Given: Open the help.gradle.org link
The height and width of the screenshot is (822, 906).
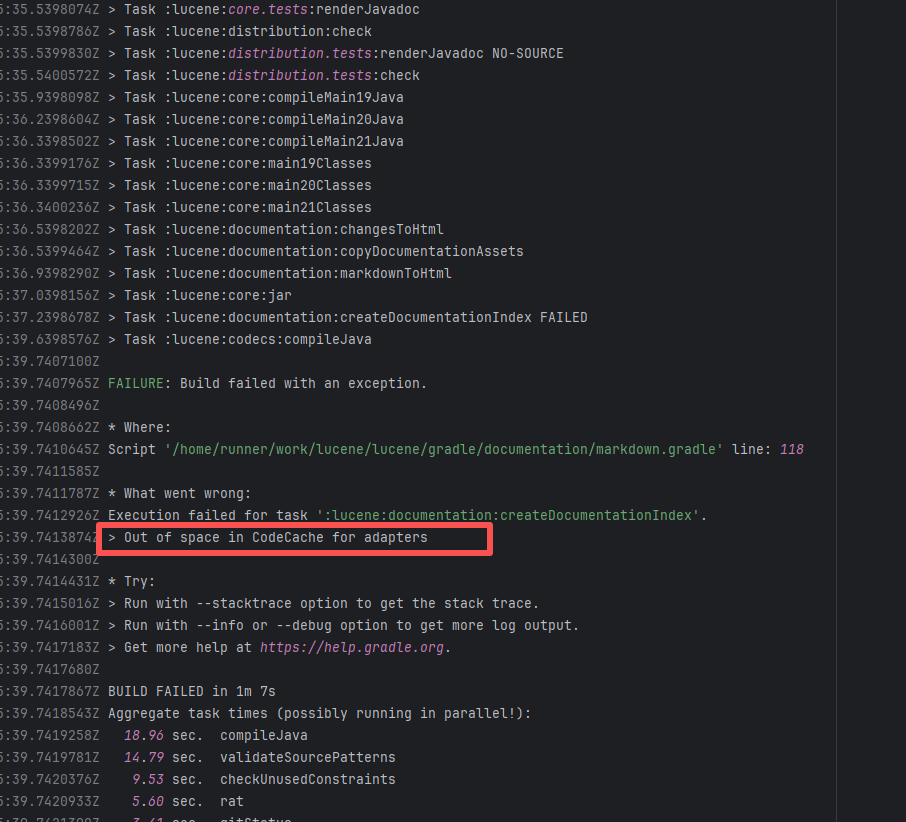Looking at the screenshot, I should [x=354, y=647].
